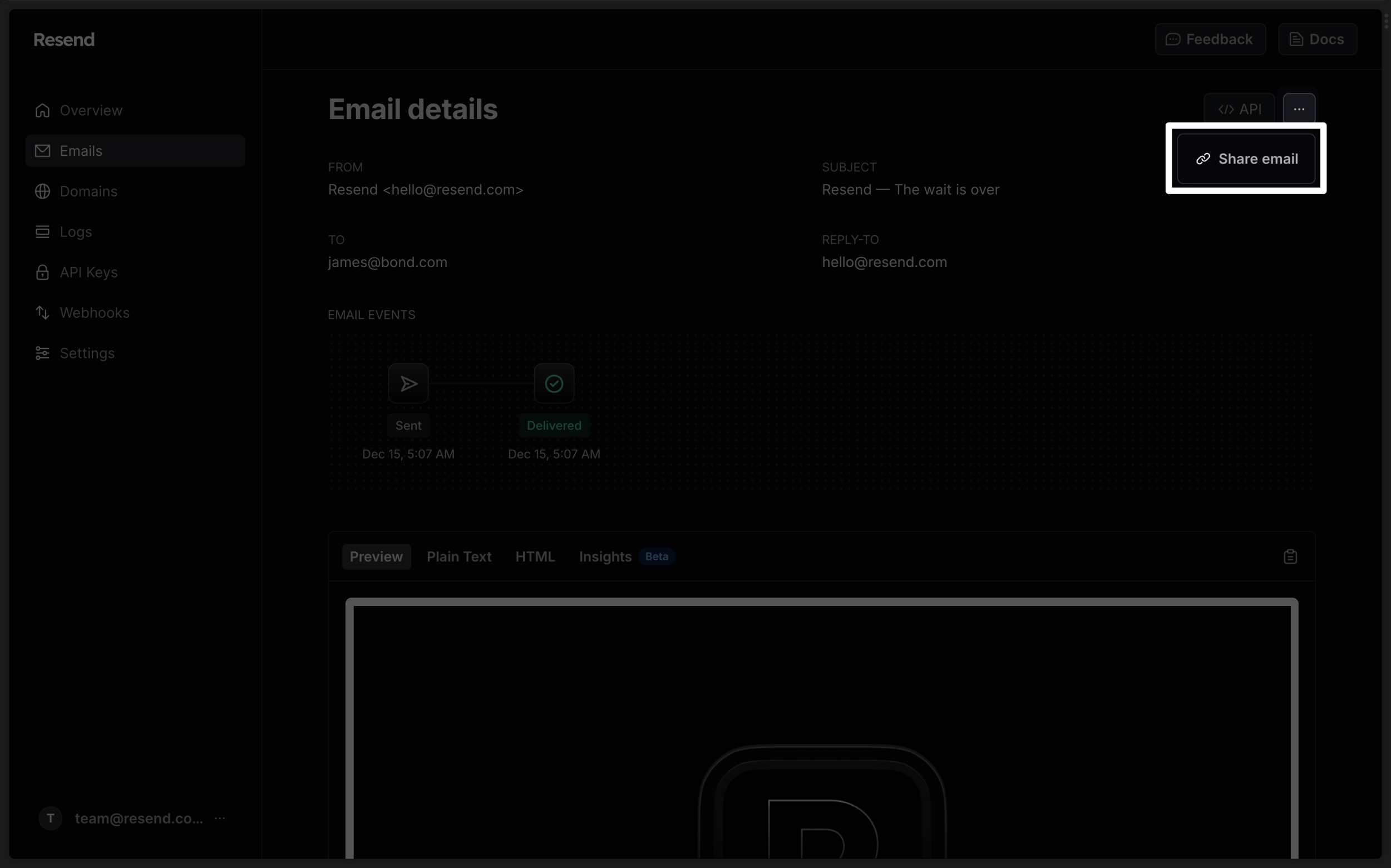The width and height of the screenshot is (1391, 868).
Task: Click the sender Resend <hello@resend.com>
Action: coord(426,190)
